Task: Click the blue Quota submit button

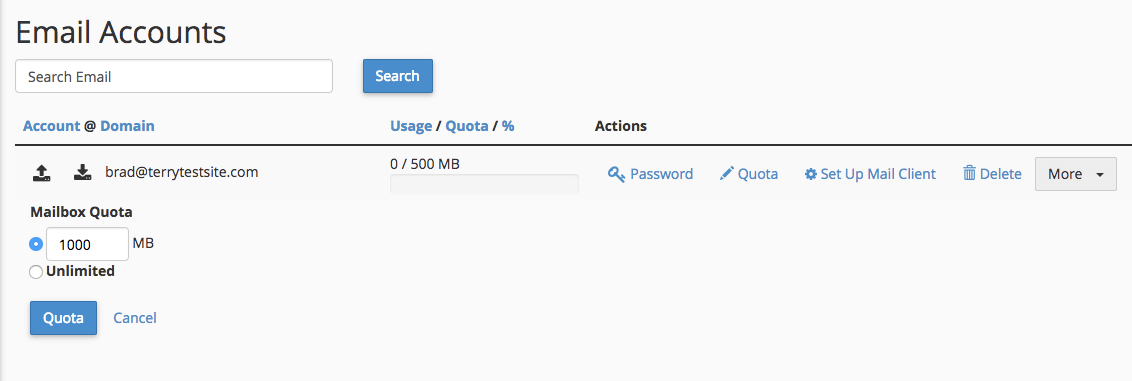Action: (x=64, y=318)
